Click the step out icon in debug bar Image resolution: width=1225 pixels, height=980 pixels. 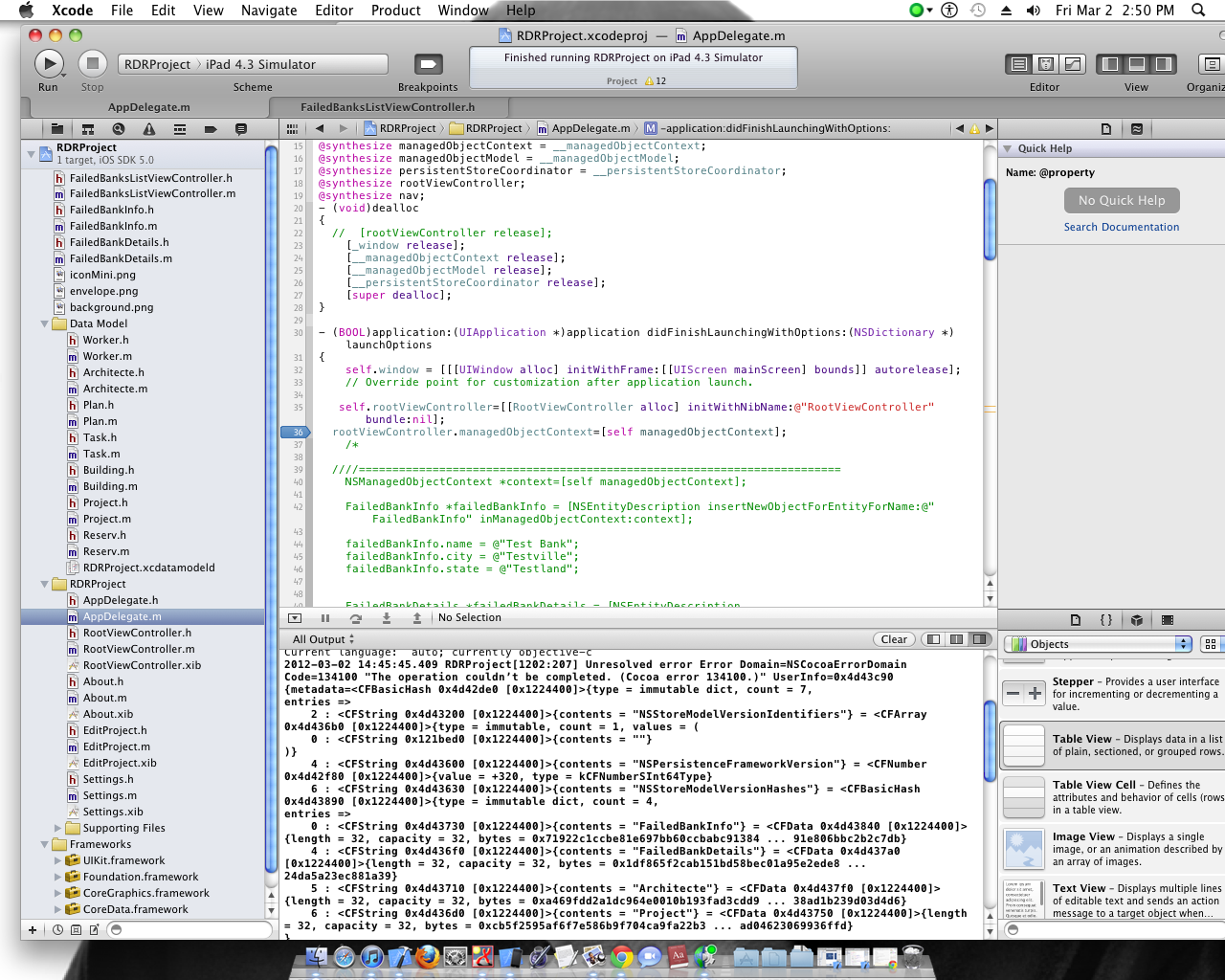pos(417,618)
